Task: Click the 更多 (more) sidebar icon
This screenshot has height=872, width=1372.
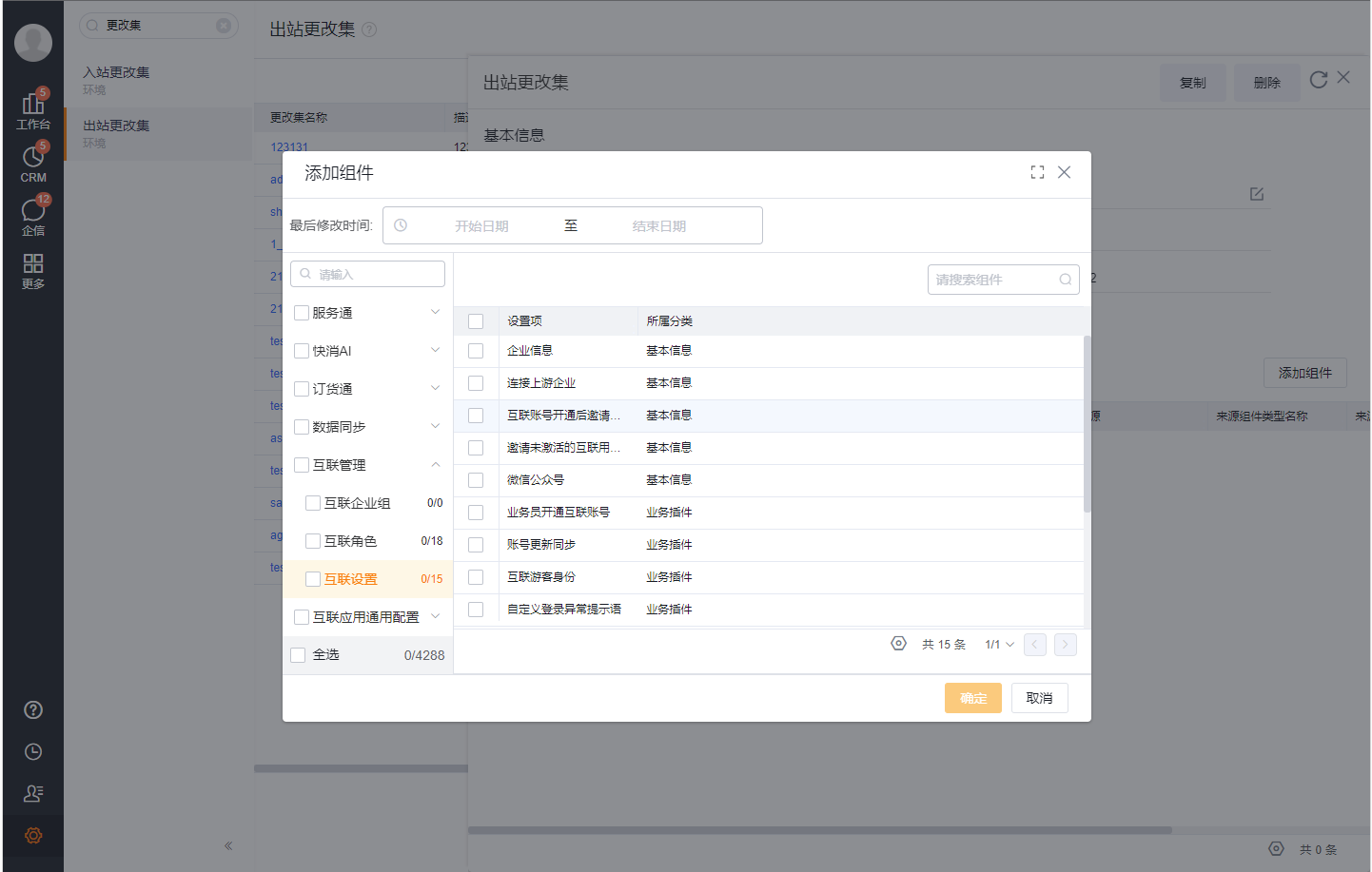Action: [x=33, y=269]
